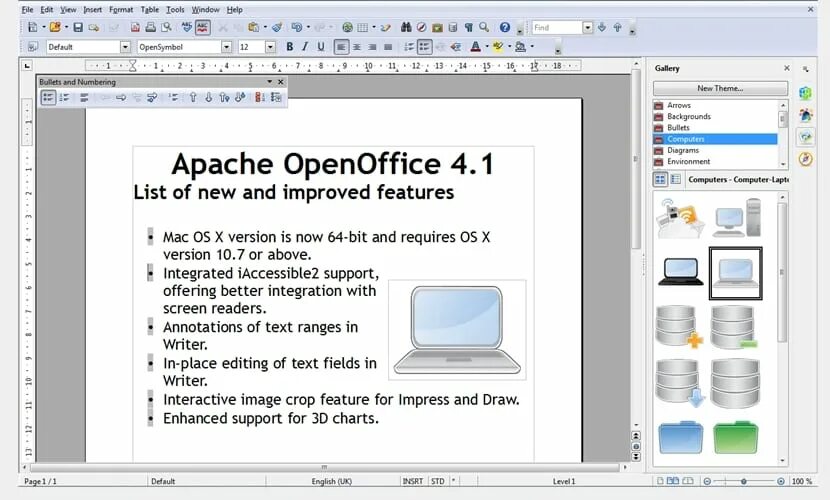Click Font Color red A swatch
Viewport: 830px width, 500px height.
[x=475, y=47]
